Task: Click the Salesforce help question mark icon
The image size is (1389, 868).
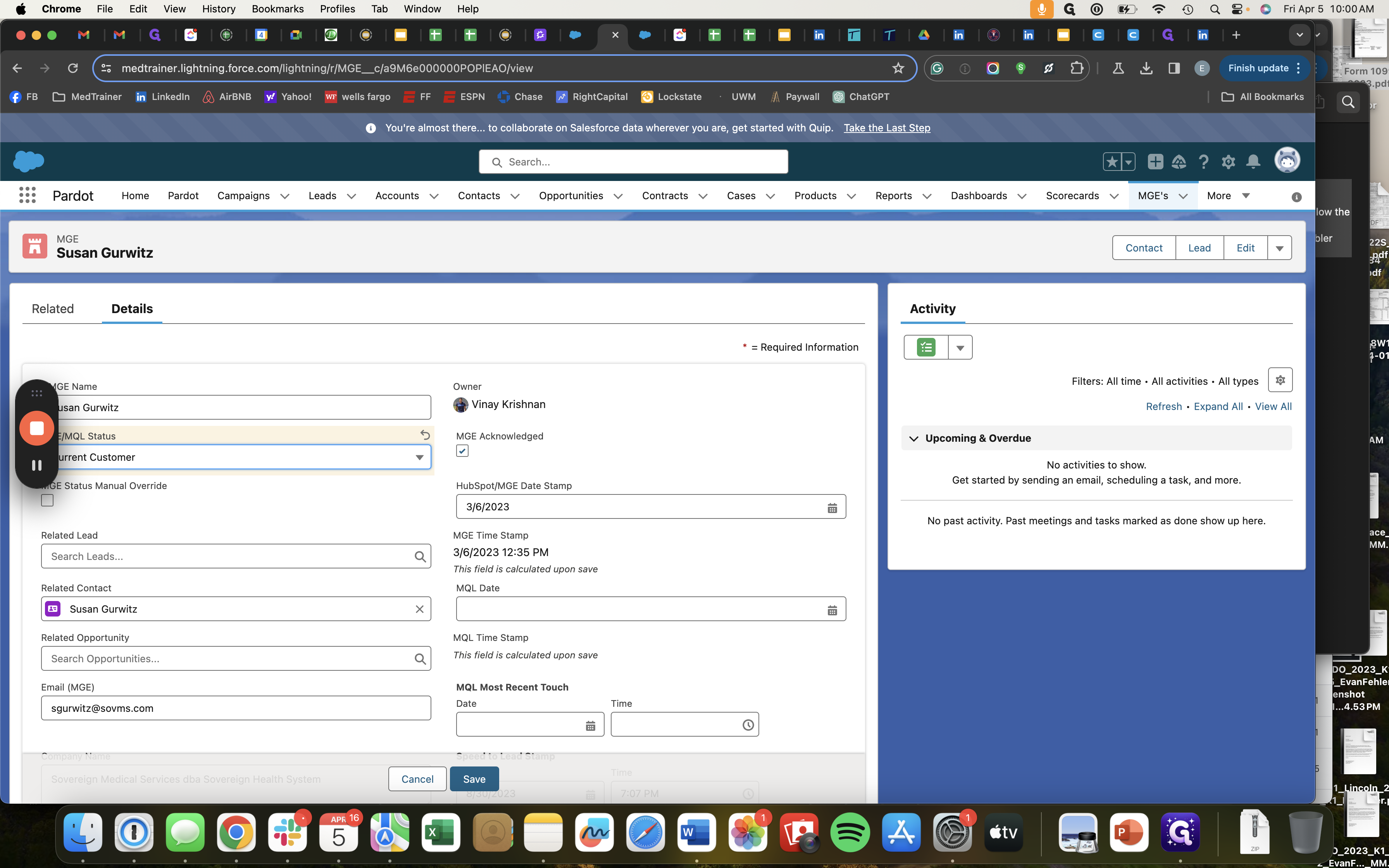Action: pos(1203,162)
